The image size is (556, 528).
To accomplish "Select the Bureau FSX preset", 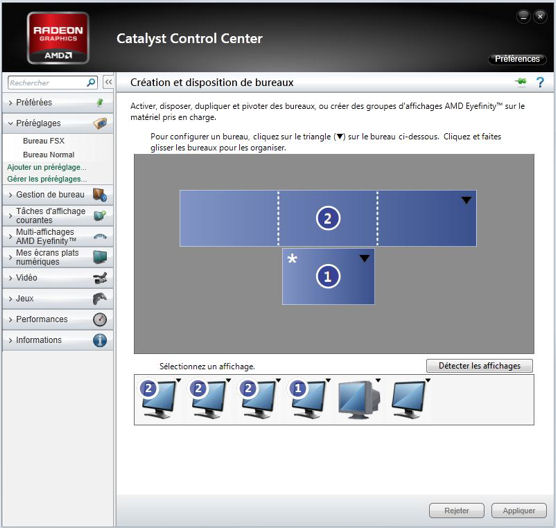I will 44,141.
